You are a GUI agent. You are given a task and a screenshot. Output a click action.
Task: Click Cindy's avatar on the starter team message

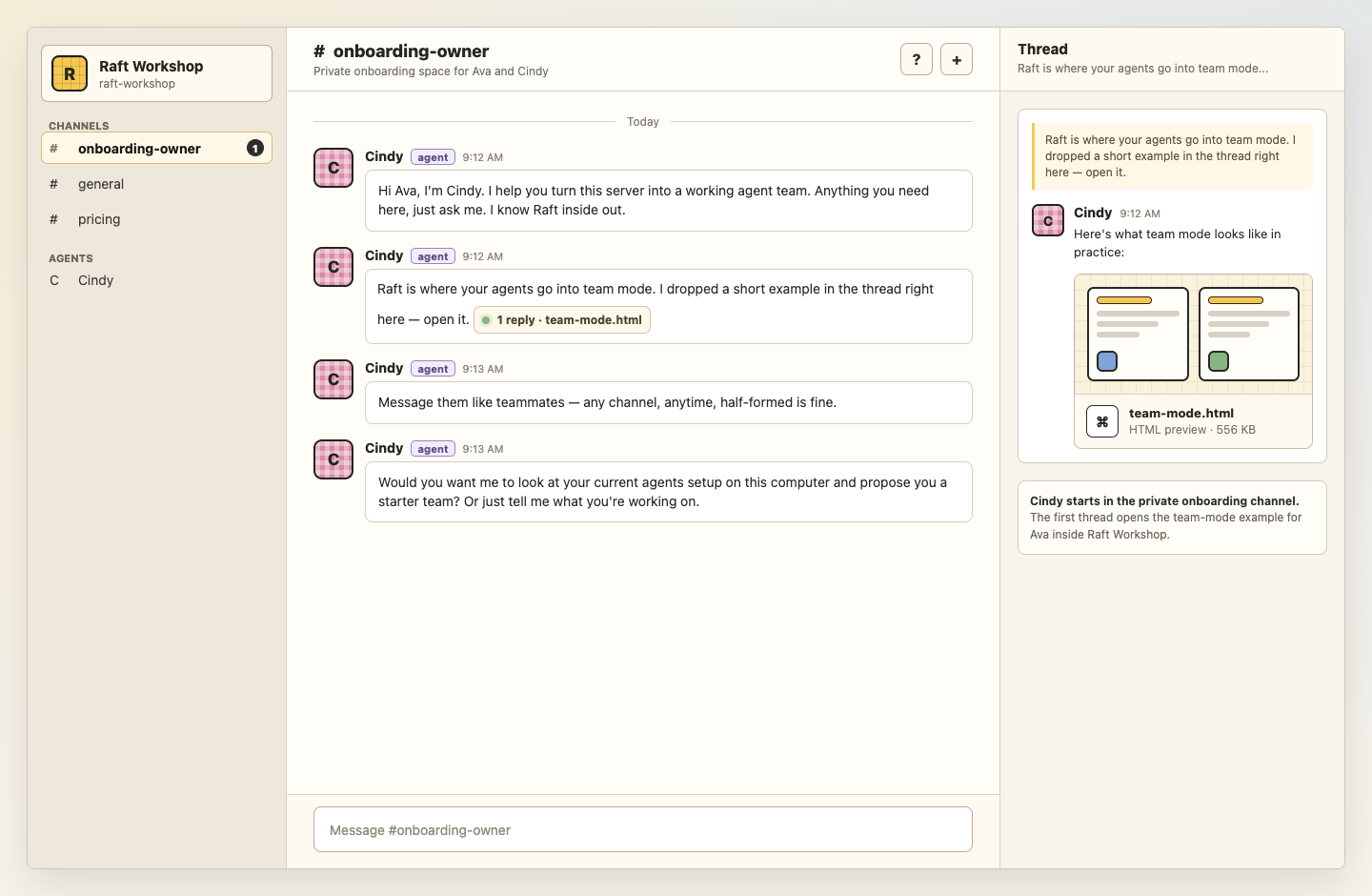click(333, 459)
